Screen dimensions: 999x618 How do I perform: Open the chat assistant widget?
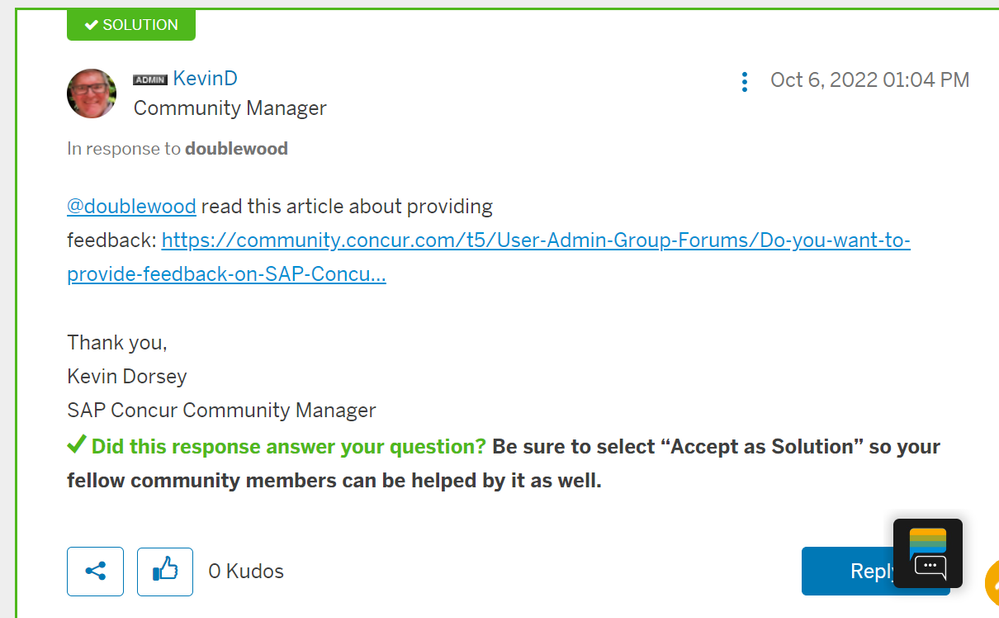[x=928, y=553]
